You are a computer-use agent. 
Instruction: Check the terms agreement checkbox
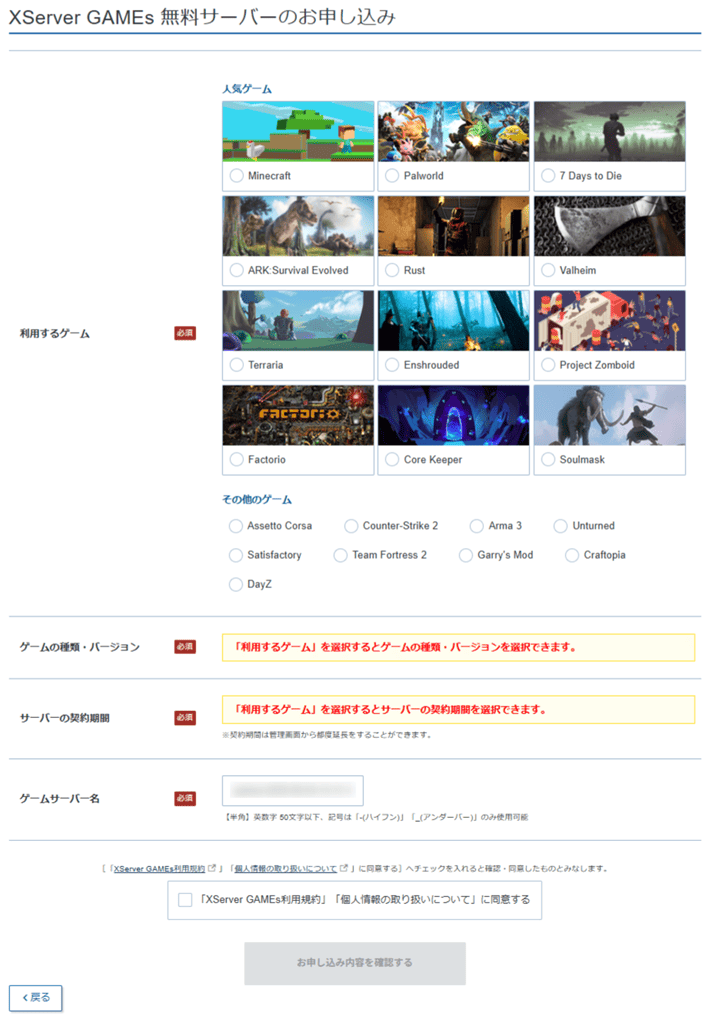(185, 900)
